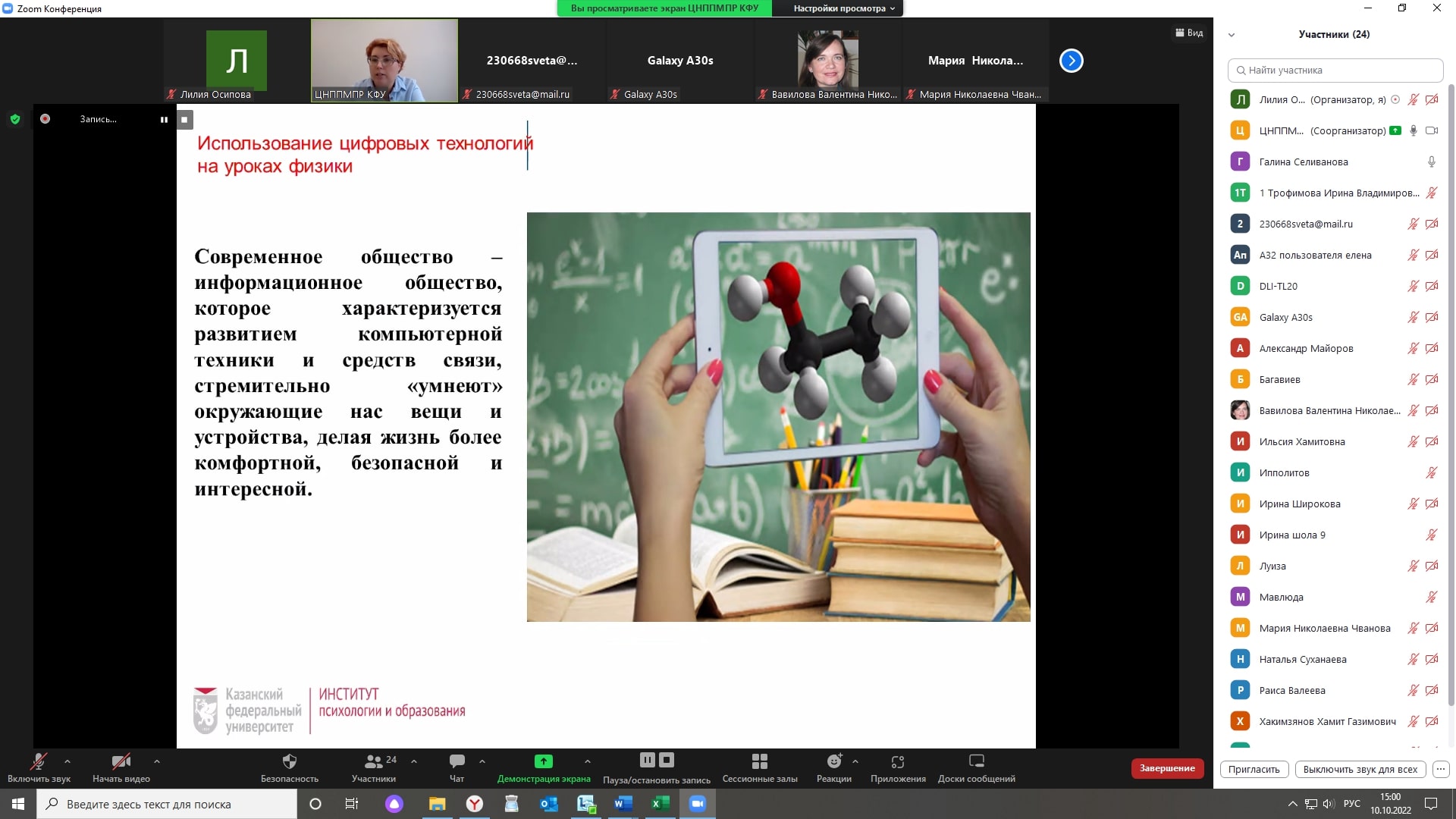The image size is (1456, 819).
Task: Open the Security shield icon
Action: click(289, 761)
